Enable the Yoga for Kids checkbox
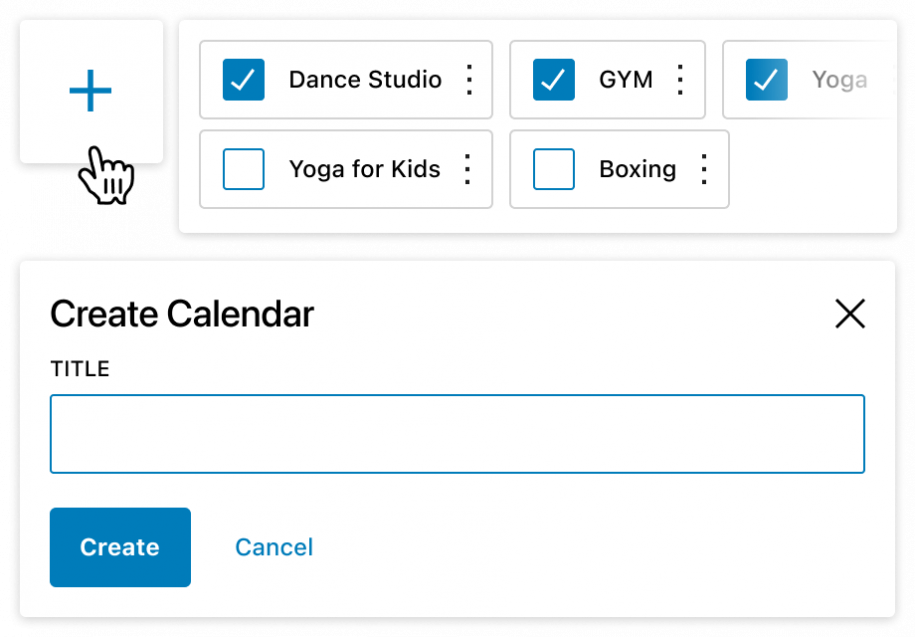The width and height of the screenshot is (915, 637). click(x=243, y=169)
